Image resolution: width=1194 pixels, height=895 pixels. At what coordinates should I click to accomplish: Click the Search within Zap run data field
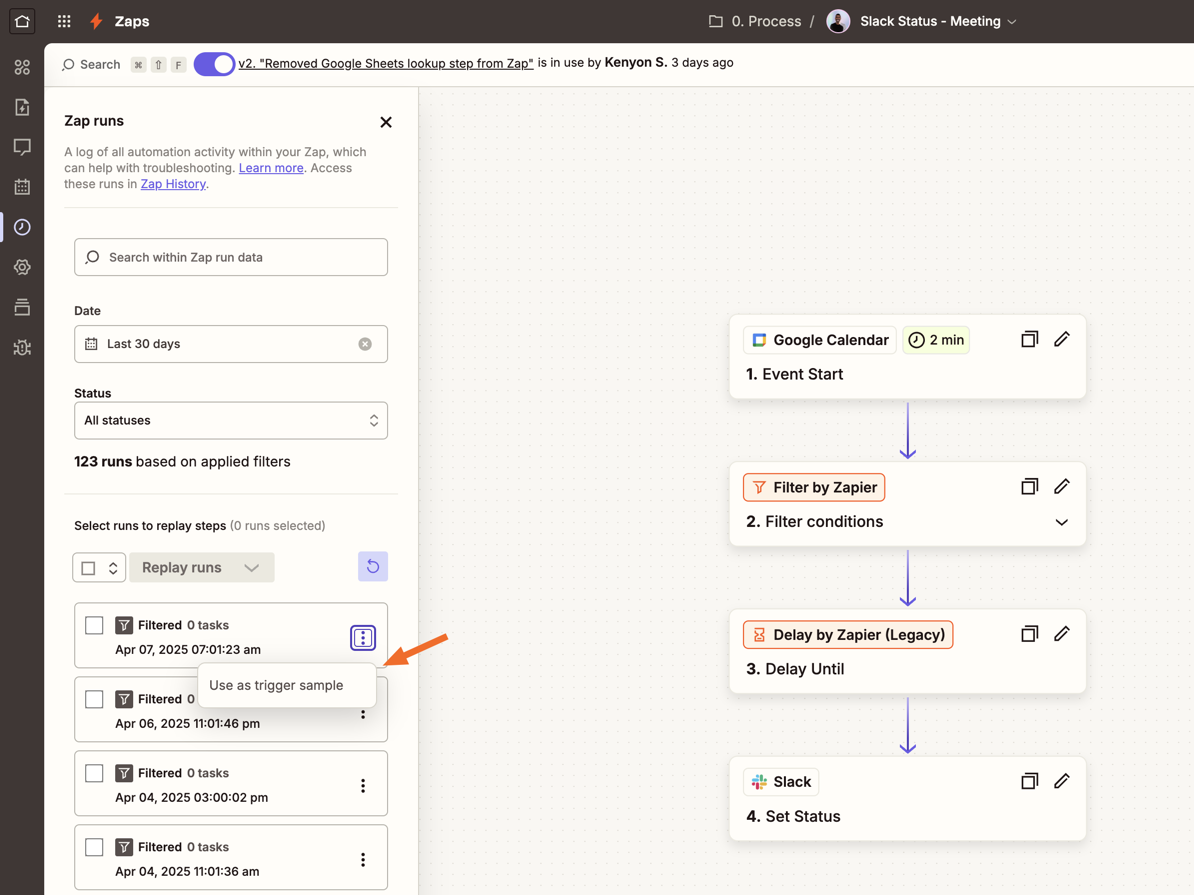(x=231, y=257)
